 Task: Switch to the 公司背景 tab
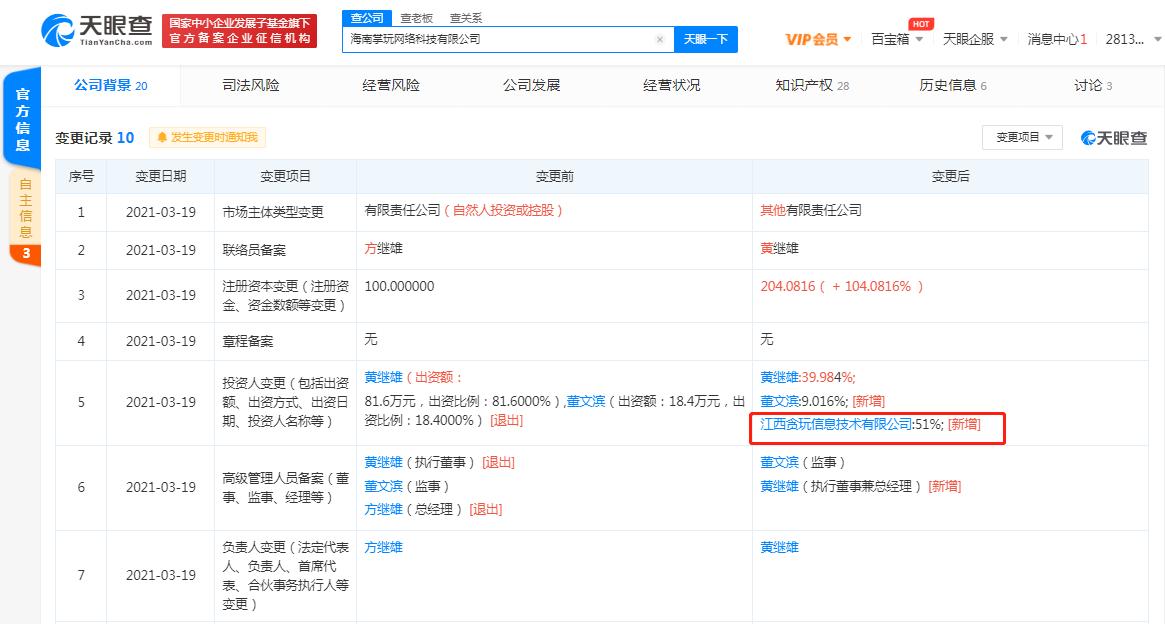point(111,85)
